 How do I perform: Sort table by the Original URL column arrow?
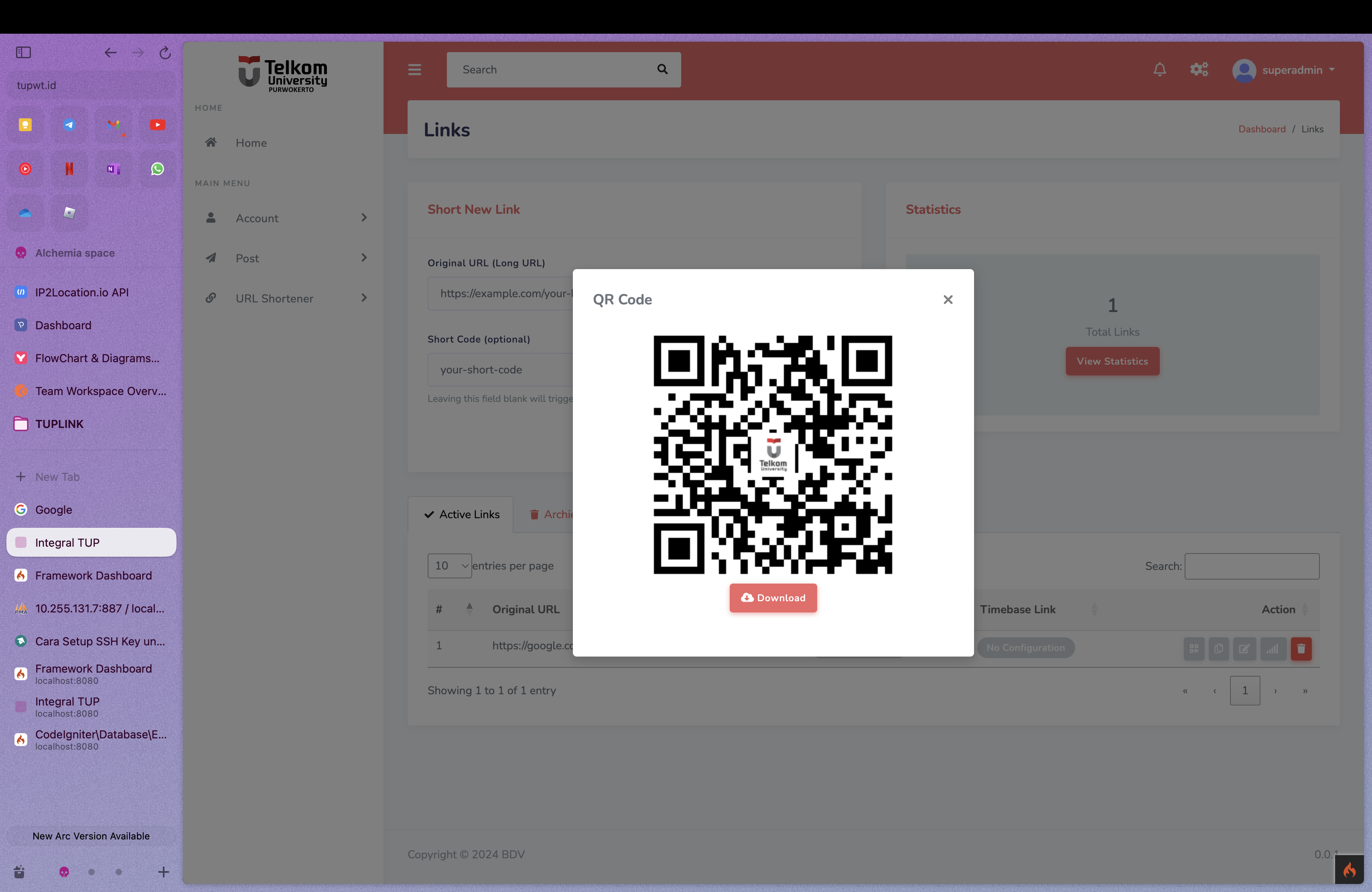click(470, 609)
